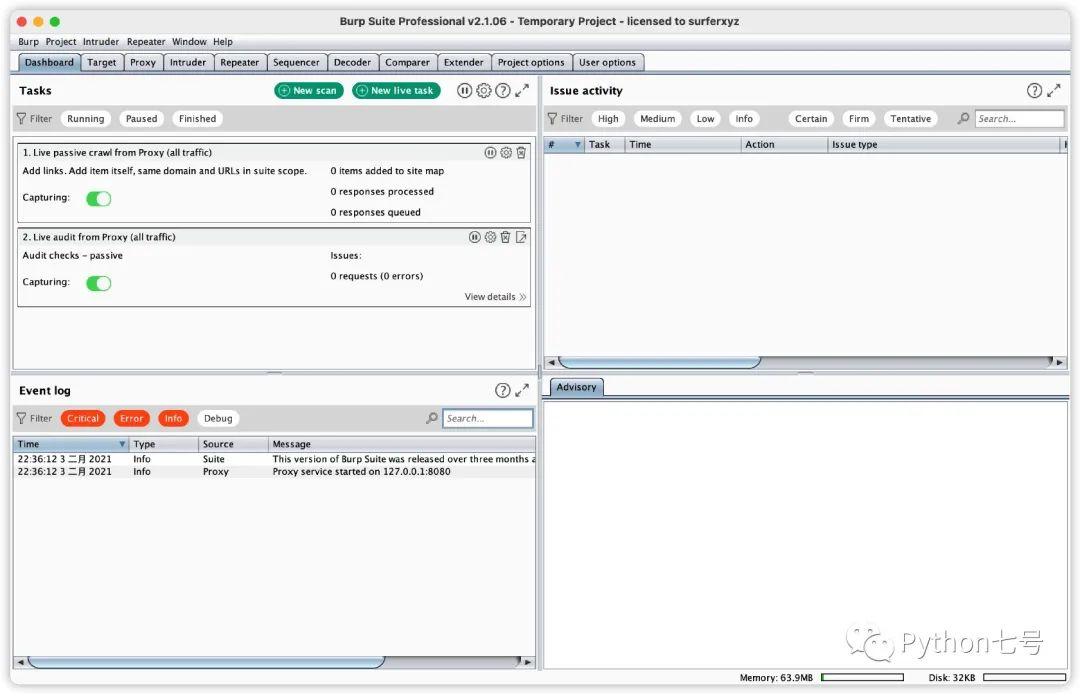Expand the Issue activity panel

pyautogui.click(x=1054, y=90)
